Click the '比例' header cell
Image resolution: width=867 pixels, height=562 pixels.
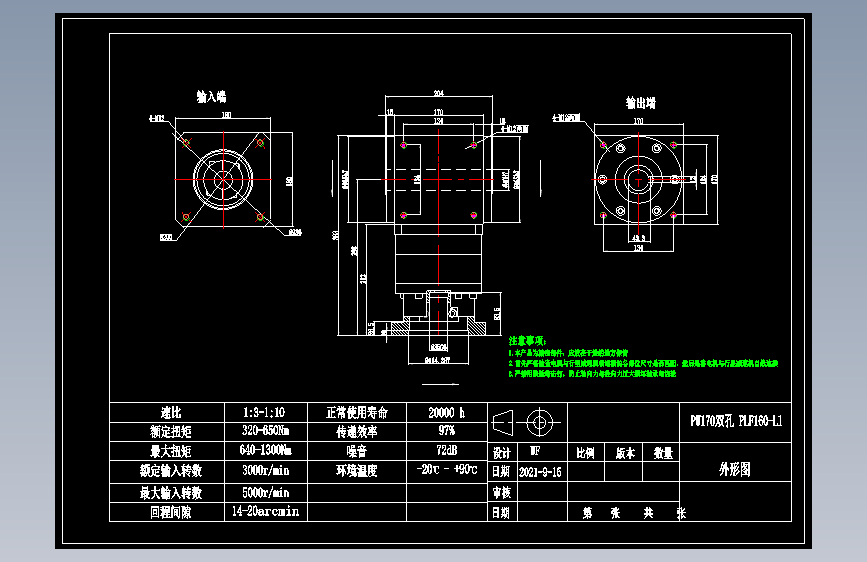(x=586, y=453)
